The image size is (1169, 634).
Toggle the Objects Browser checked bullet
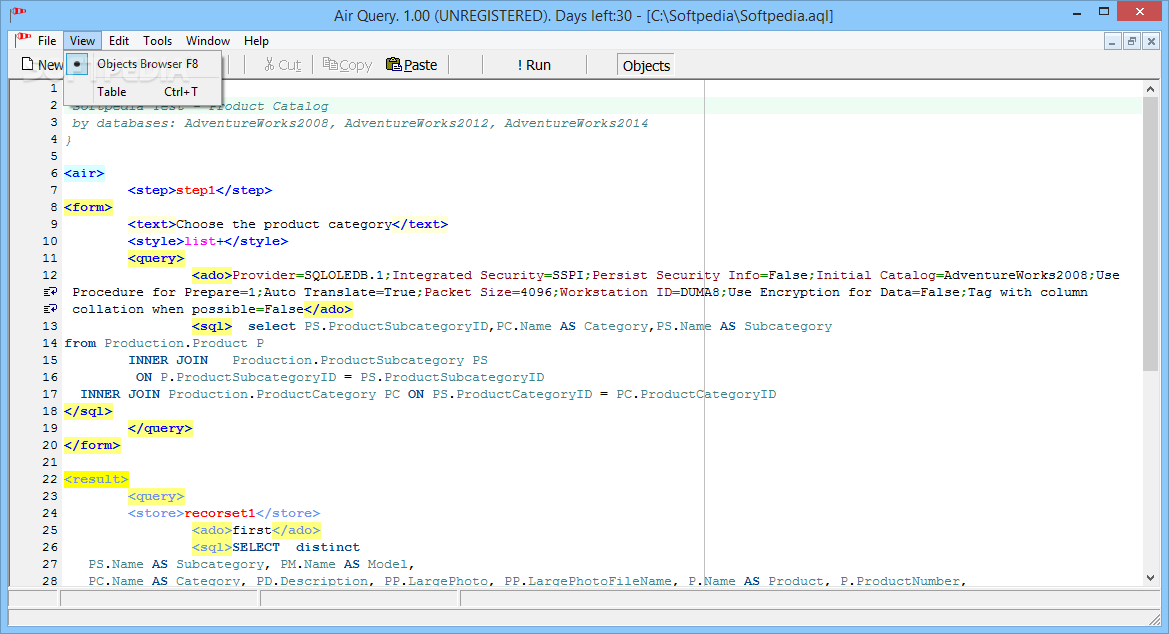tap(77, 64)
